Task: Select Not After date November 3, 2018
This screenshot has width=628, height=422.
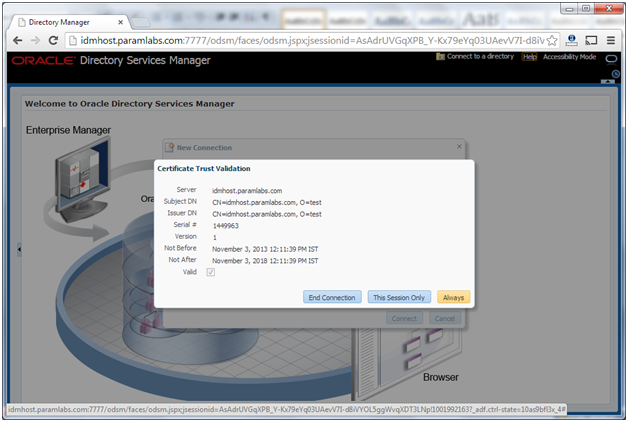Action: point(265,261)
